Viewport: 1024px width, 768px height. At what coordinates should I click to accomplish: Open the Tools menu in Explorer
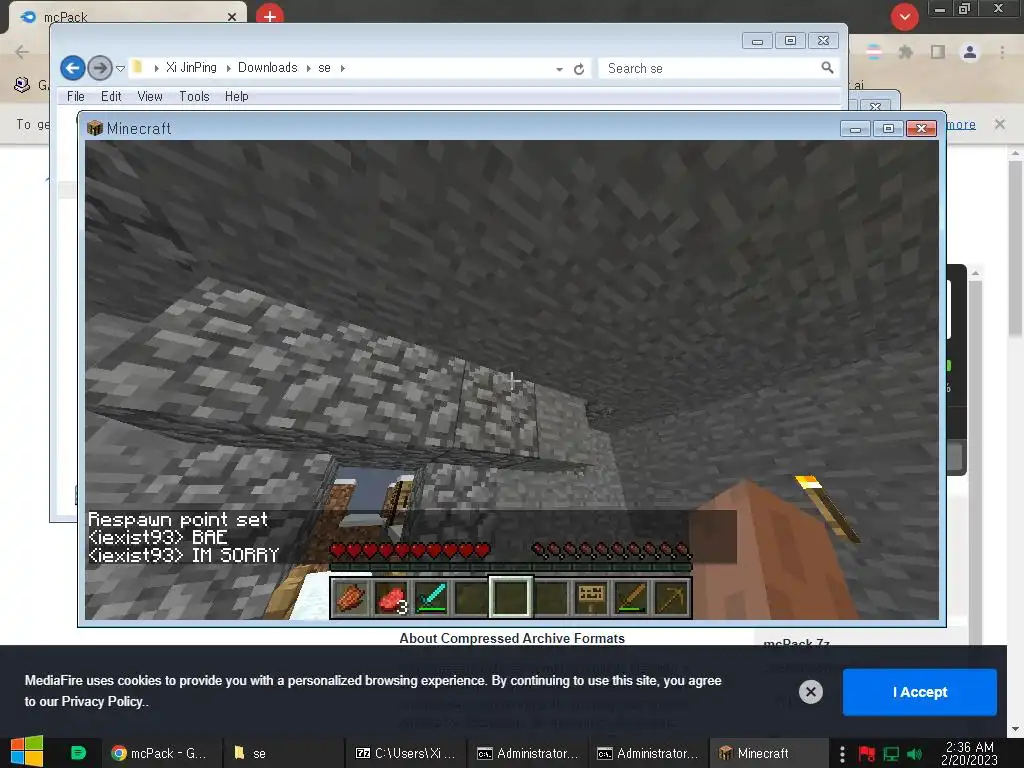[194, 97]
